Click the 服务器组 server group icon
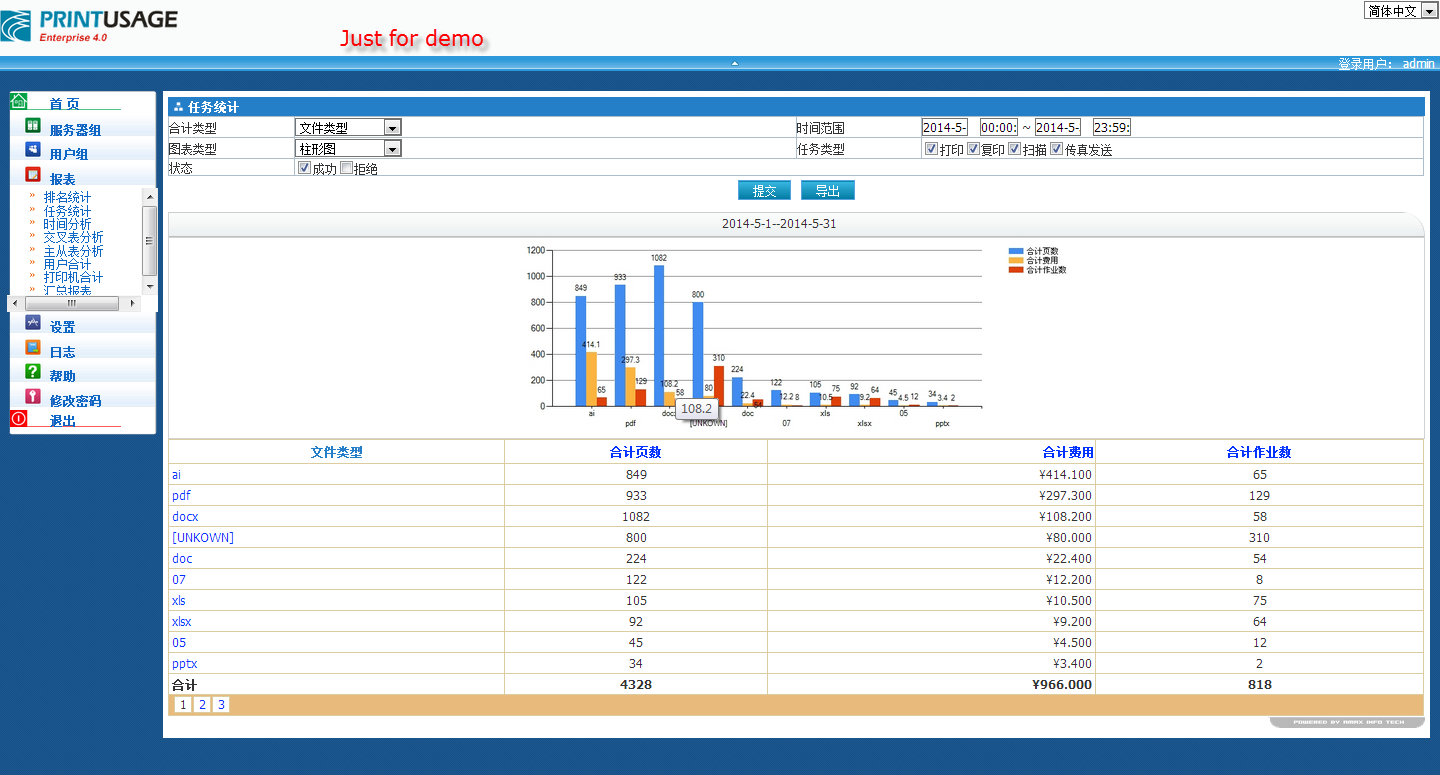The height and width of the screenshot is (775, 1440). pyautogui.click(x=33, y=126)
